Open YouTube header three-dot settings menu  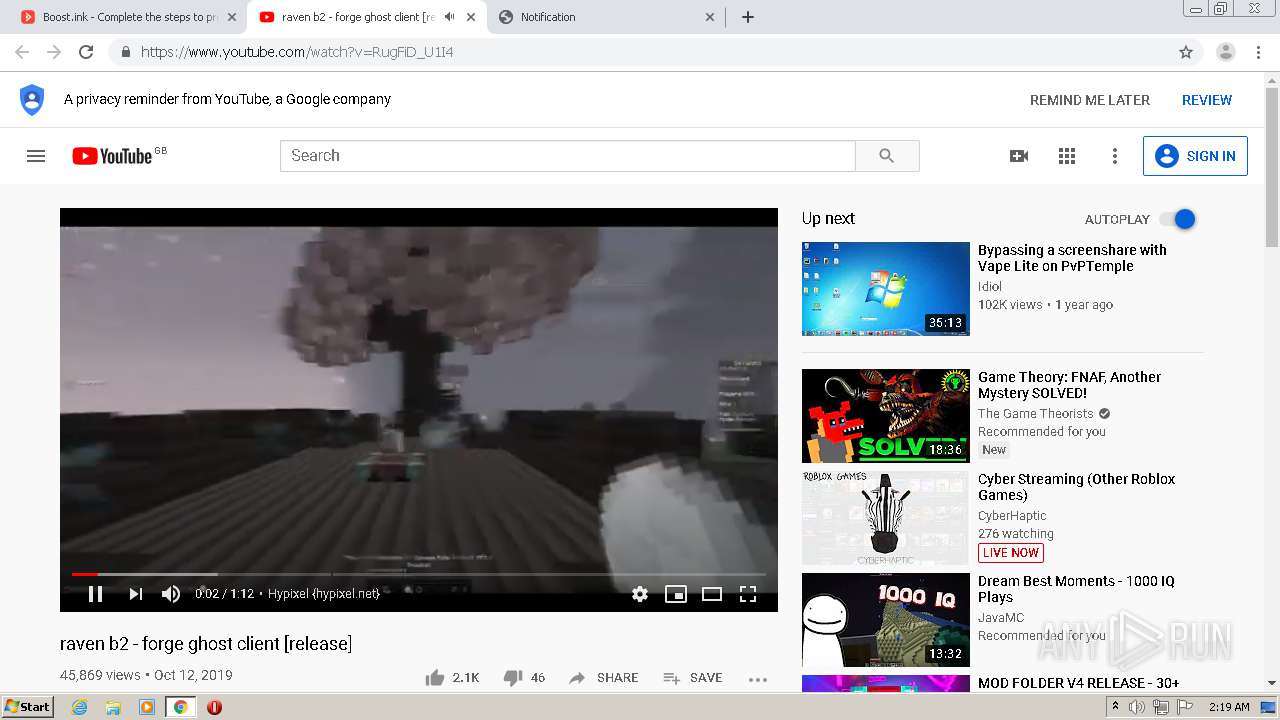click(x=1115, y=156)
